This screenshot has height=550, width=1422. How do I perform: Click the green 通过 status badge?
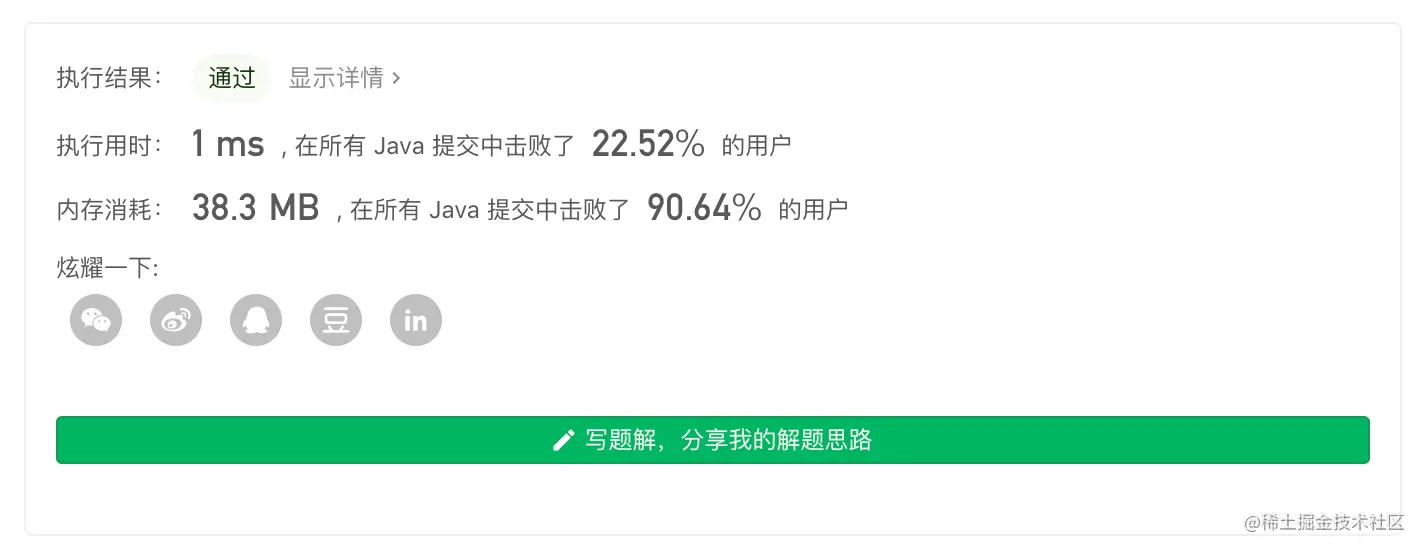pyautogui.click(x=232, y=78)
